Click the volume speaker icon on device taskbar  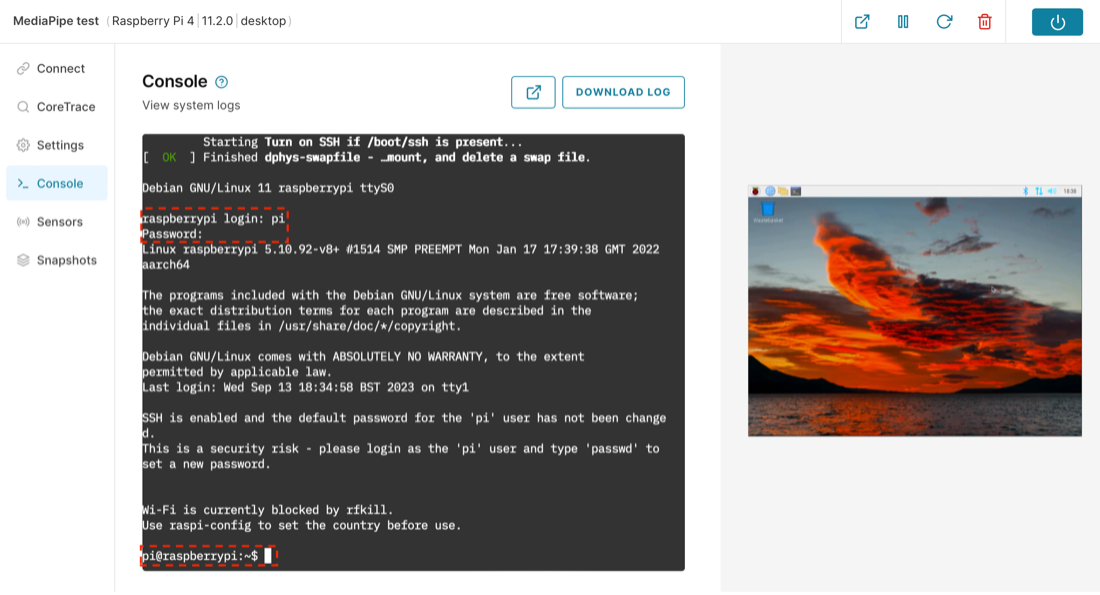(x=1052, y=190)
